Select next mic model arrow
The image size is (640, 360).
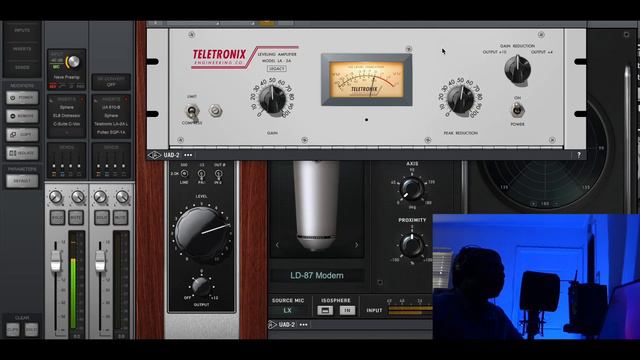tap(356, 245)
